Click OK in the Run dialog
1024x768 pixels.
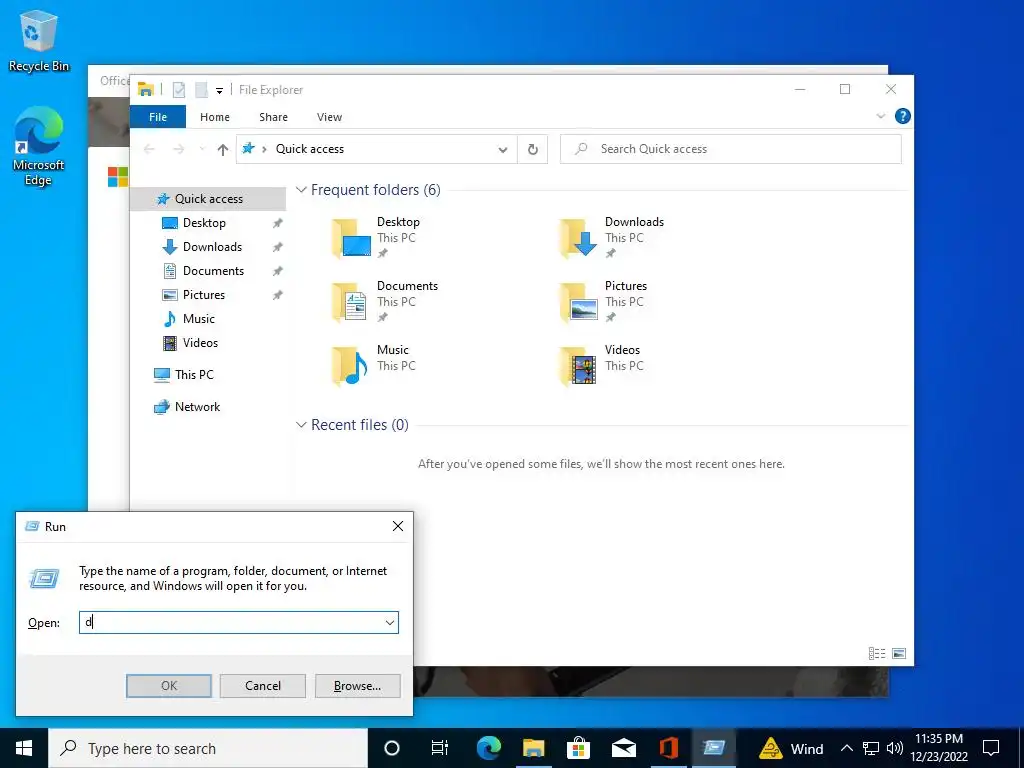click(168, 686)
